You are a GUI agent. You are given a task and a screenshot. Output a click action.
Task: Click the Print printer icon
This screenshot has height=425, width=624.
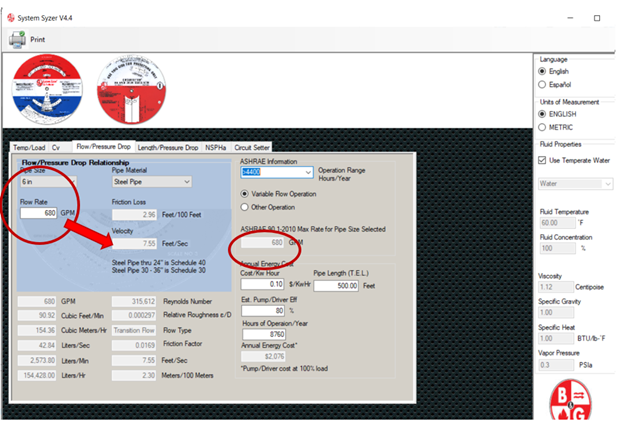[x=17, y=39]
